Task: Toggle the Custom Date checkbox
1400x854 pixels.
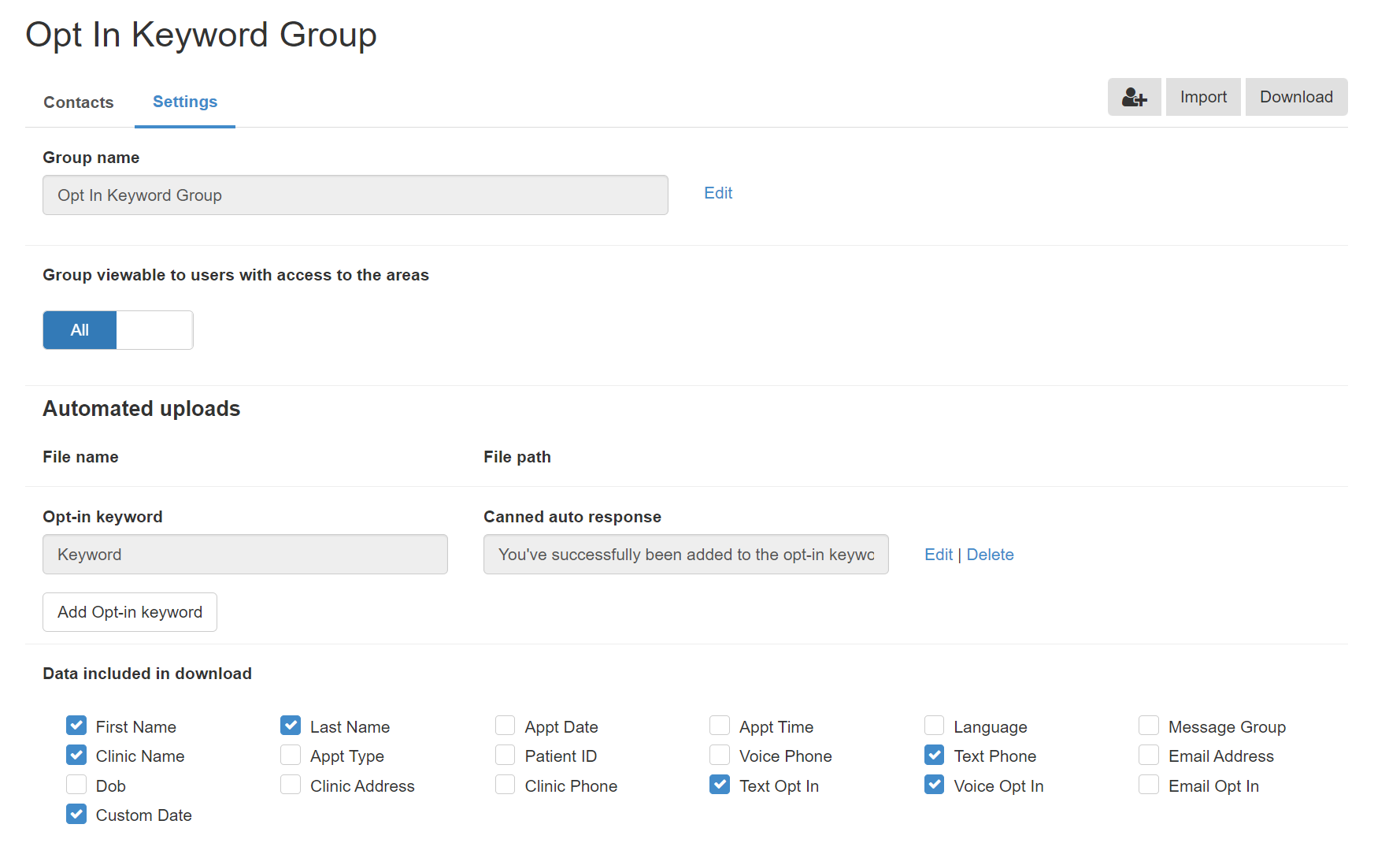Action: (76, 814)
